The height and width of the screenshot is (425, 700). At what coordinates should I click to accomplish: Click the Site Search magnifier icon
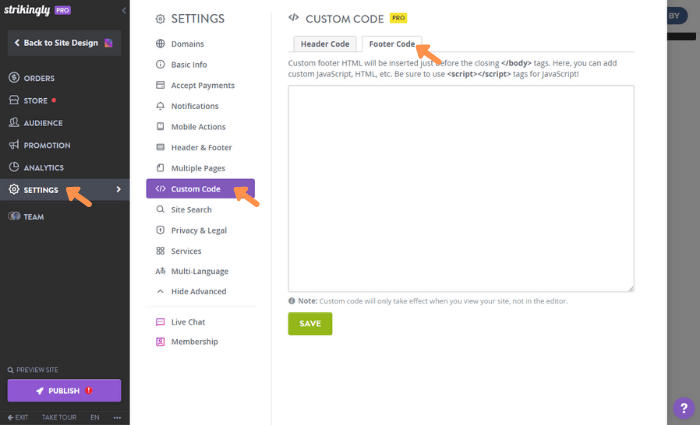pyautogui.click(x=160, y=209)
